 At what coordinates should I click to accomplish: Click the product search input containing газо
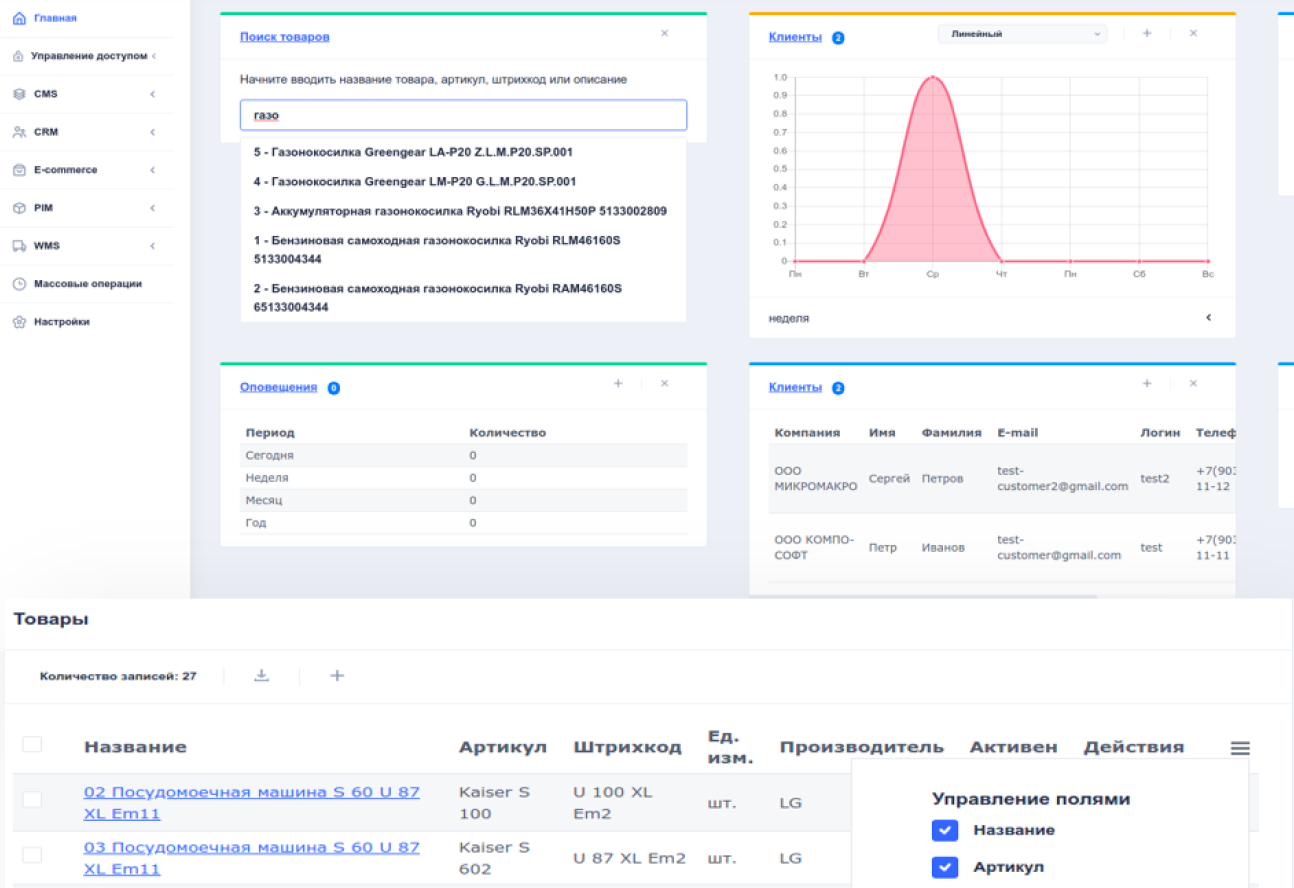(463, 115)
